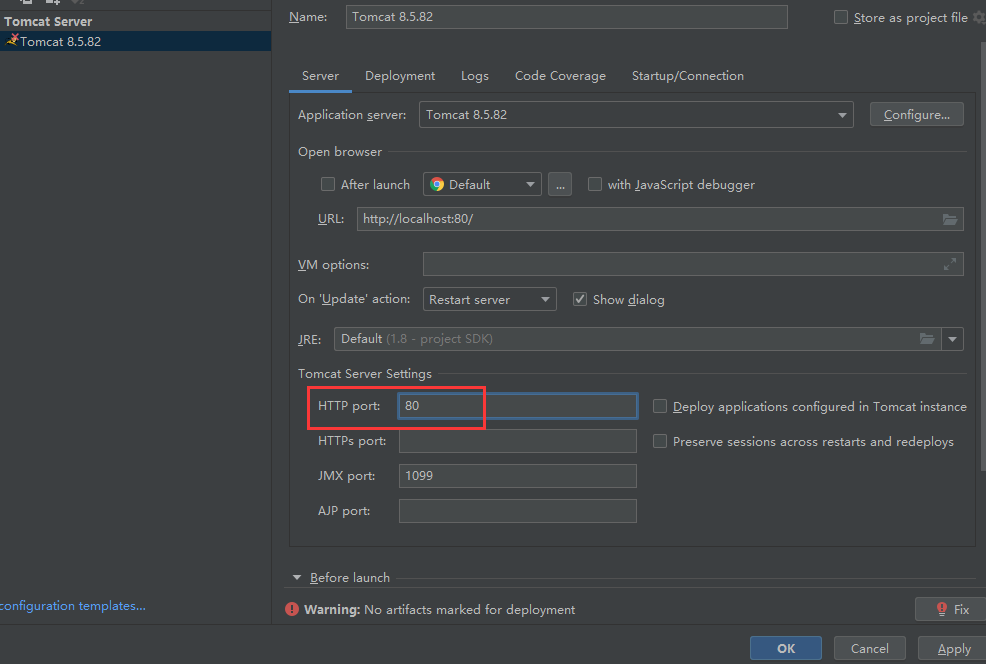Collapse the Before launch section
The image size is (986, 664).
pyautogui.click(x=297, y=578)
